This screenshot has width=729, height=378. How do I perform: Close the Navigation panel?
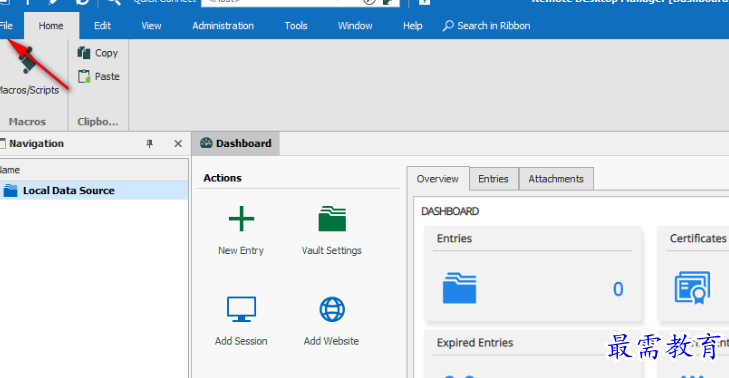pyautogui.click(x=178, y=144)
